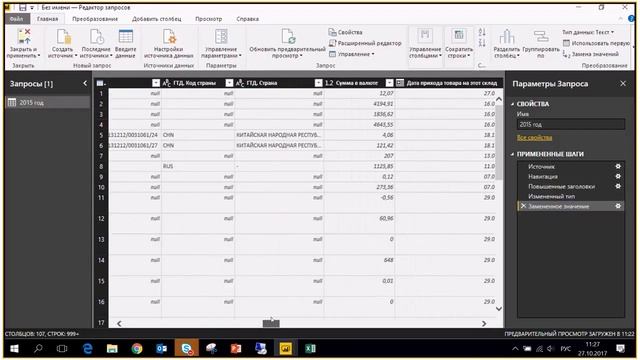This screenshot has height=360, width=640.
Task: Open settings gear for Источник step
Action: (x=618, y=167)
